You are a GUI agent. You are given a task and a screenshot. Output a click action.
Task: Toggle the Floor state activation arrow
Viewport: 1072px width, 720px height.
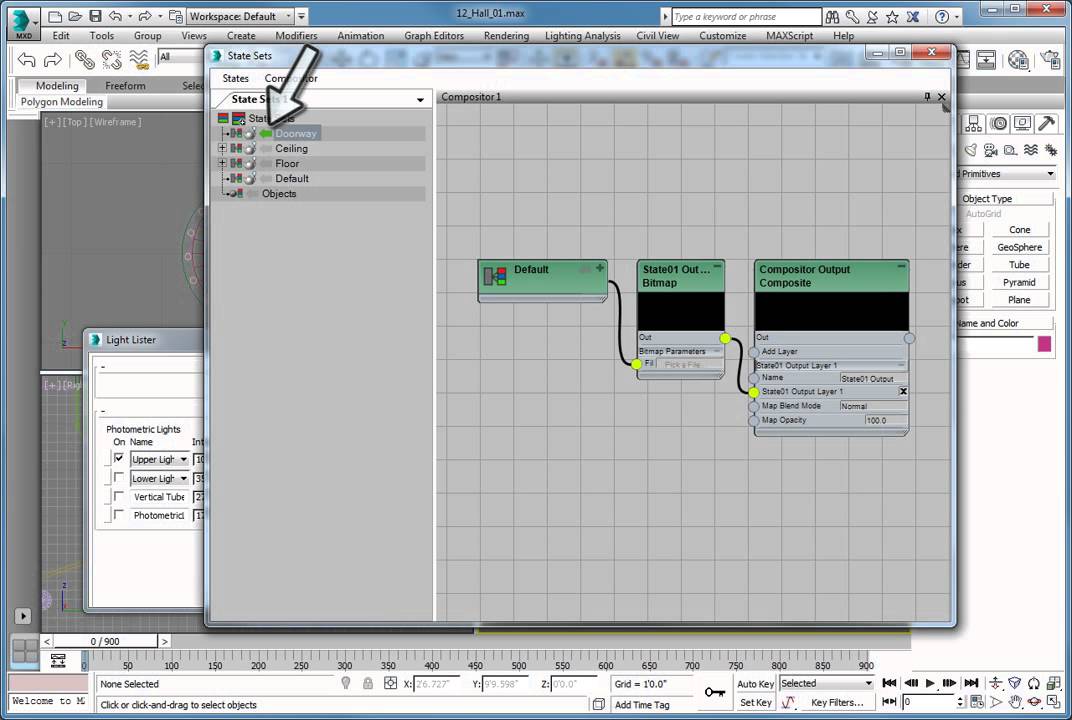pyautogui.click(x=266, y=163)
